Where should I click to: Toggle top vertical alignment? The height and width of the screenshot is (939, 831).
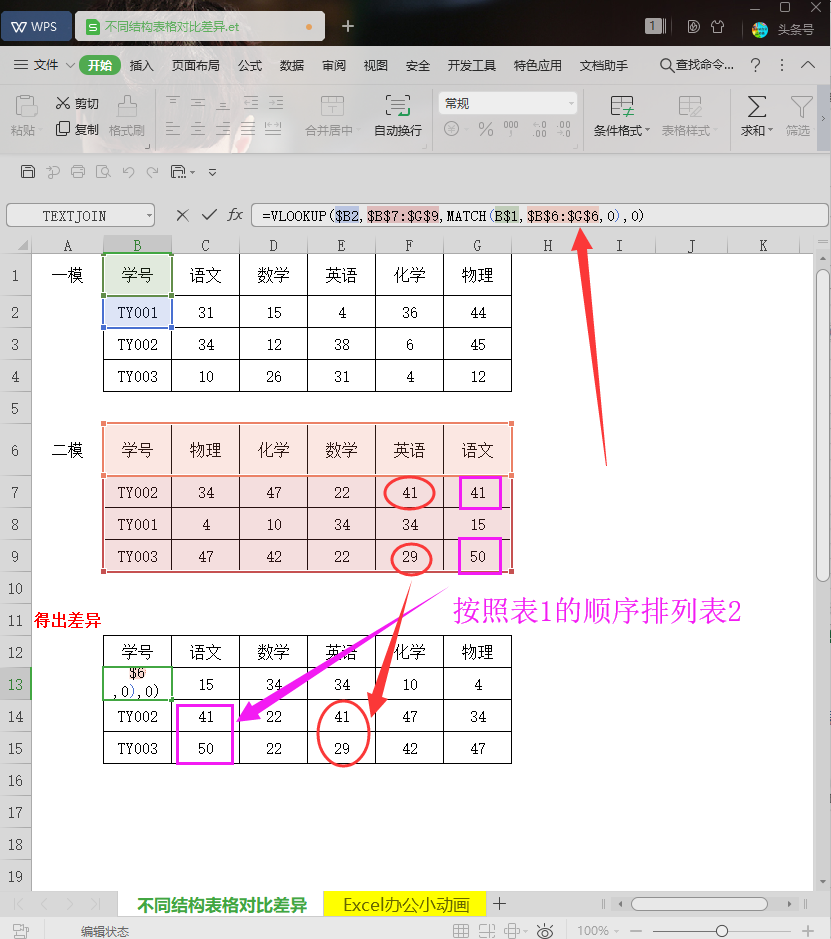(x=172, y=103)
